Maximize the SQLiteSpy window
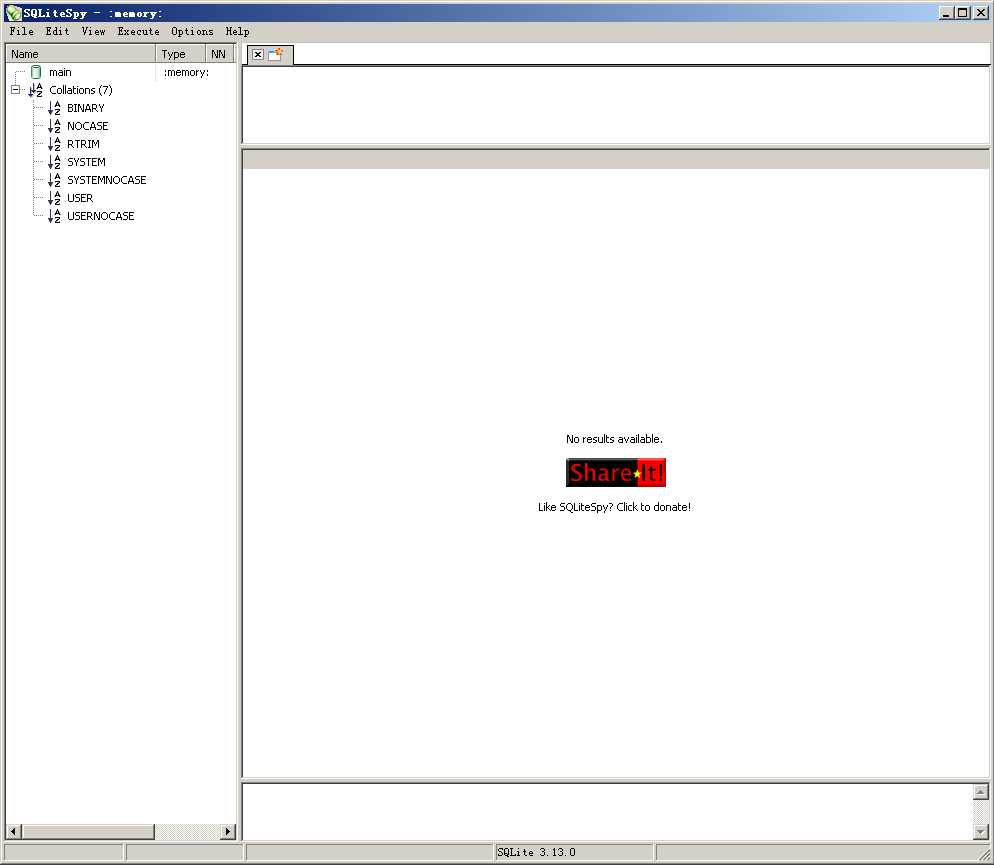This screenshot has height=865, width=994. (x=963, y=13)
